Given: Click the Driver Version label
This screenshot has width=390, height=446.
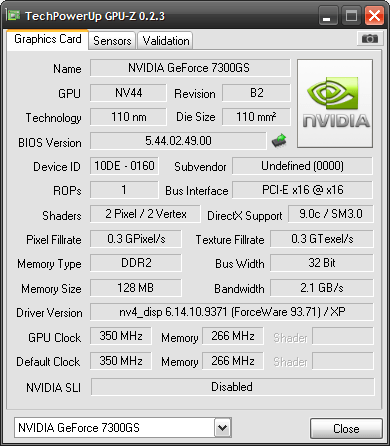Looking at the screenshot, I should (49, 313).
